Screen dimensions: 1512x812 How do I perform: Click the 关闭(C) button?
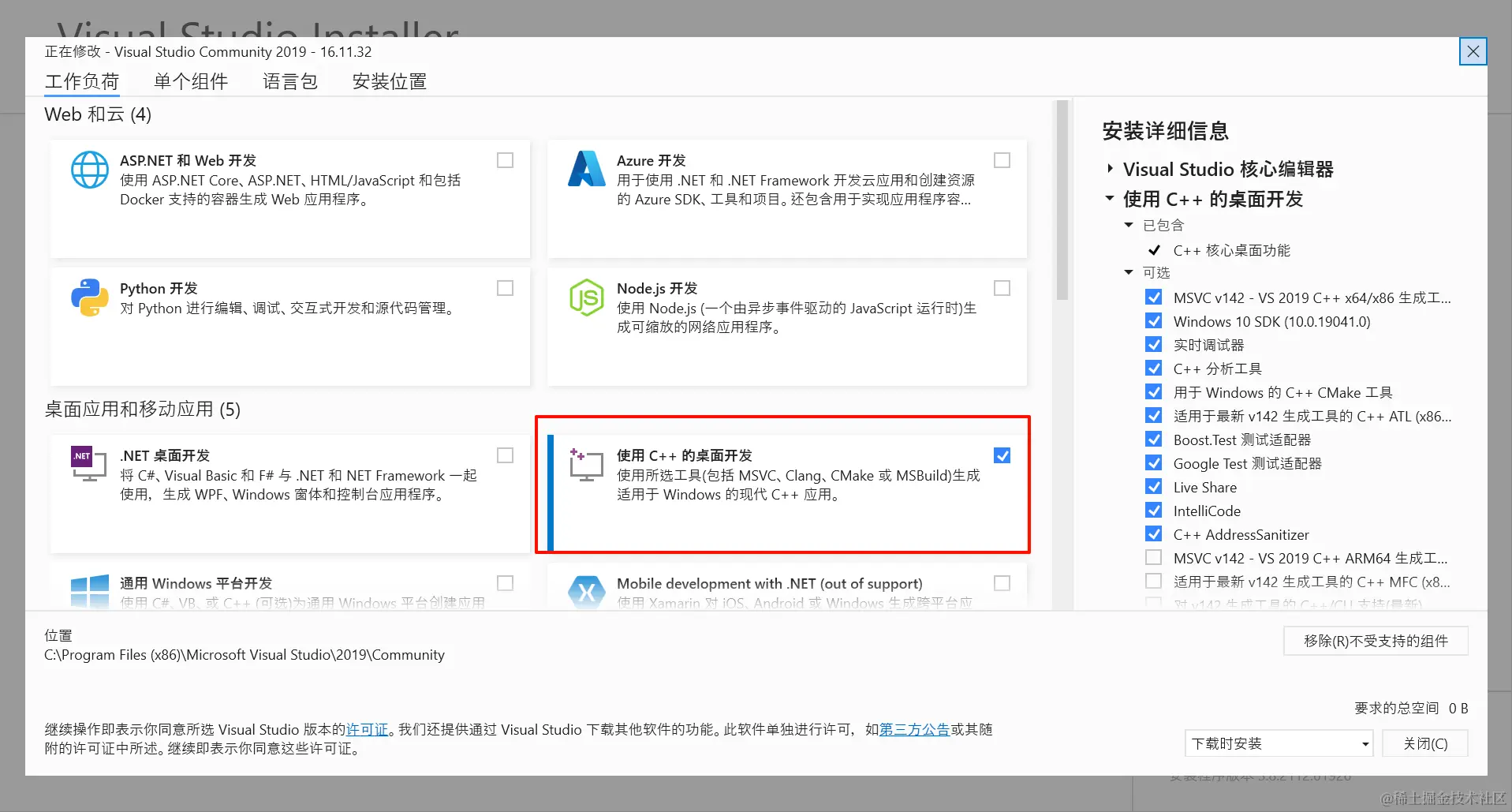pyautogui.click(x=1424, y=743)
